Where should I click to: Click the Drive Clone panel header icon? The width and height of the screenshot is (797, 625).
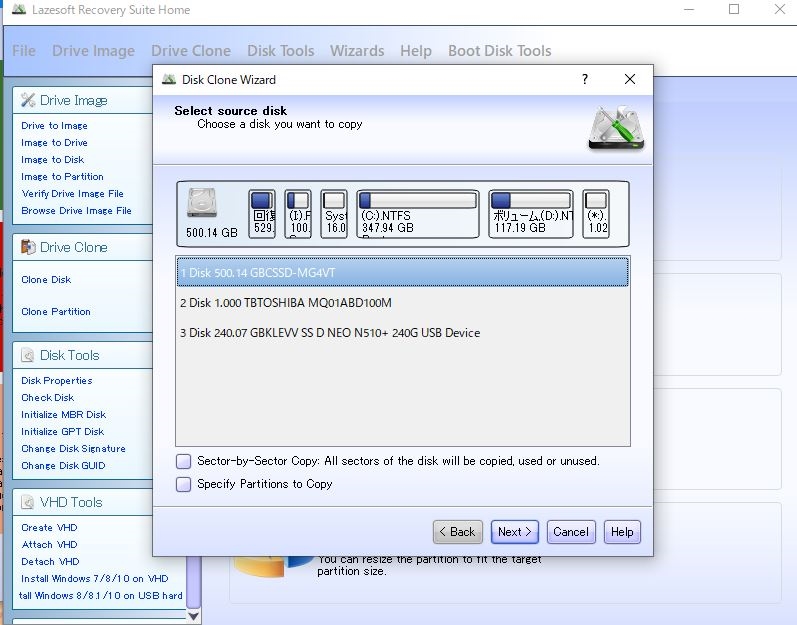[28, 247]
